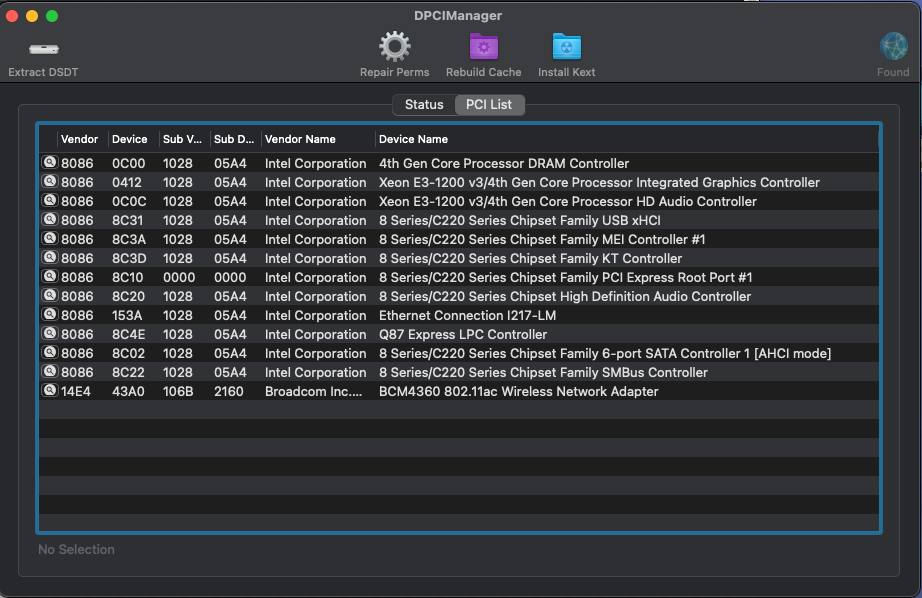Sort by the Sub D... column header
922x598 pixels.
pyautogui.click(x=234, y=139)
